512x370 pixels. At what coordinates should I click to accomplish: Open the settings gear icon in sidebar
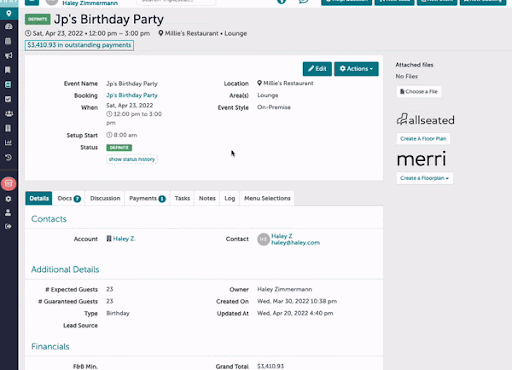[x=8, y=199]
